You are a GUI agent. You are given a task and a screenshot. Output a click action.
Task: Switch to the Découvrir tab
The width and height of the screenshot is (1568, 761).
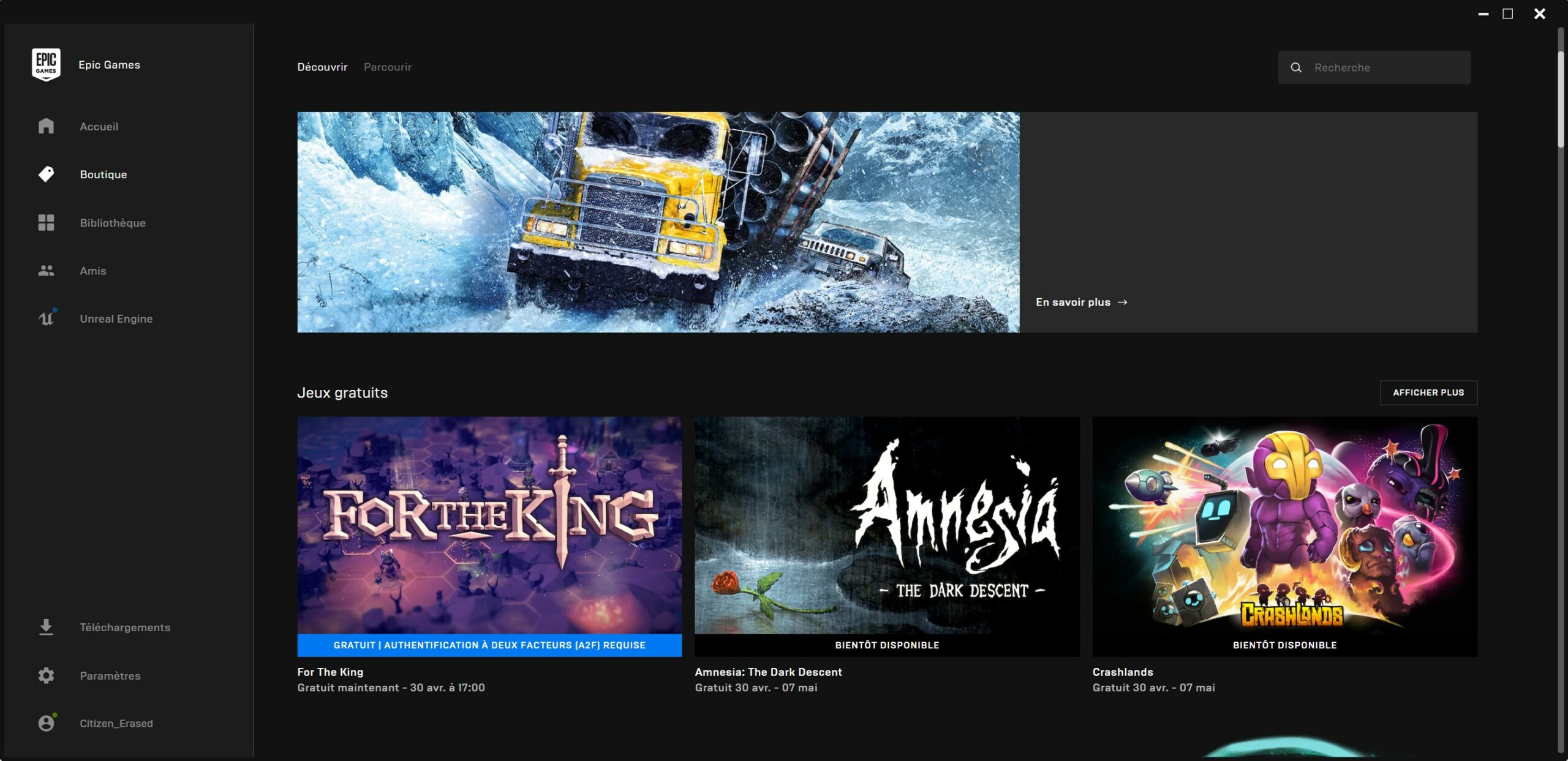coord(322,67)
